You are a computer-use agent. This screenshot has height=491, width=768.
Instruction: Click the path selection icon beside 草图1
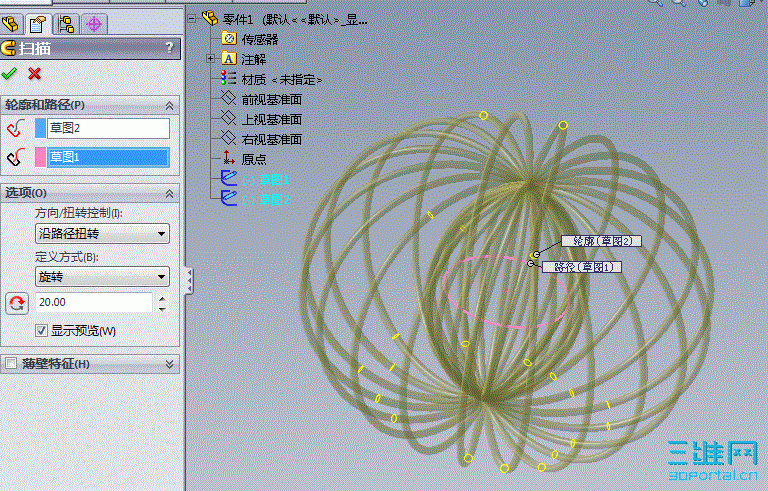(x=16, y=157)
